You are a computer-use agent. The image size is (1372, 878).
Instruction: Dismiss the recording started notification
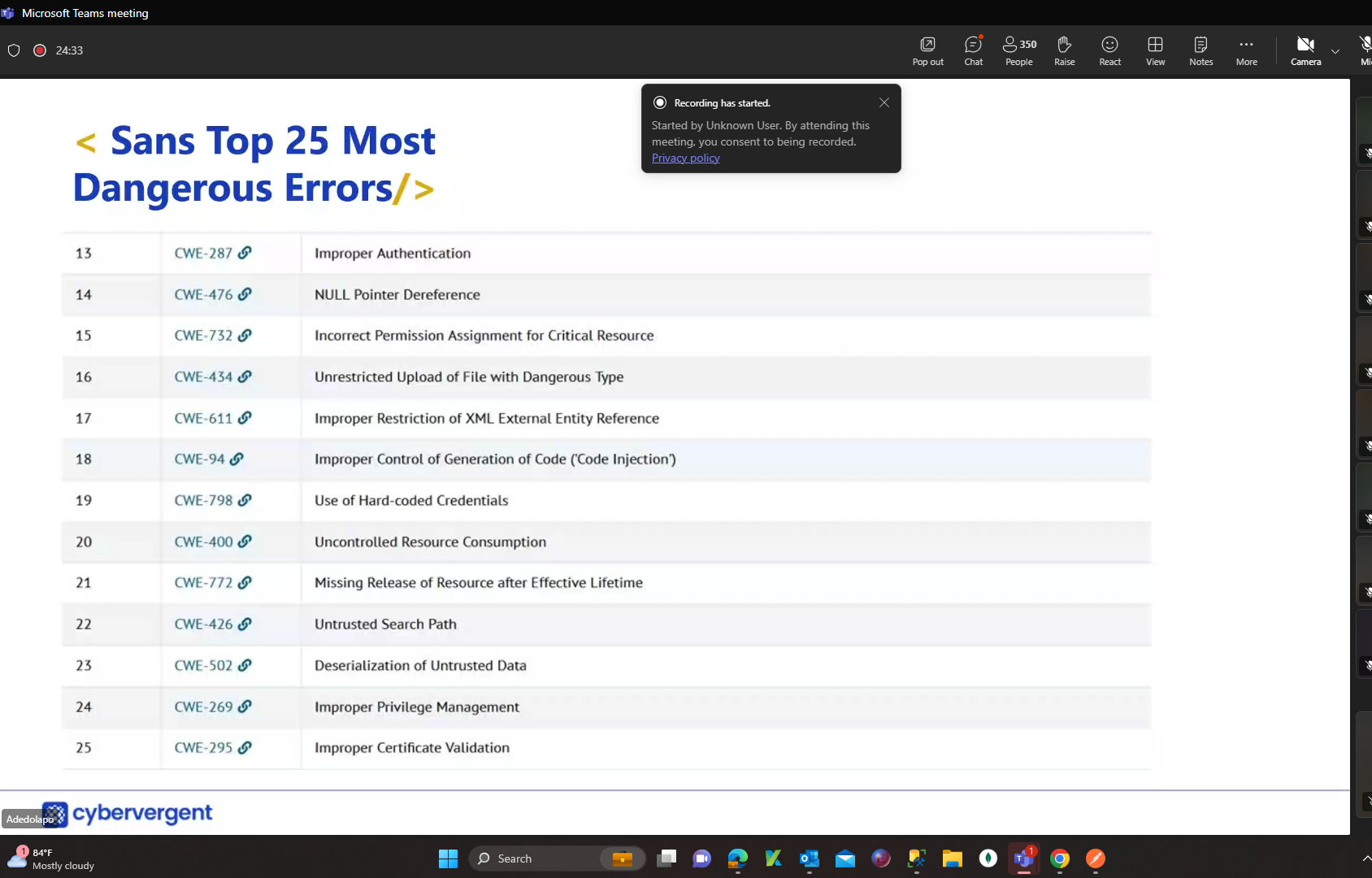[x=884, y=102]
